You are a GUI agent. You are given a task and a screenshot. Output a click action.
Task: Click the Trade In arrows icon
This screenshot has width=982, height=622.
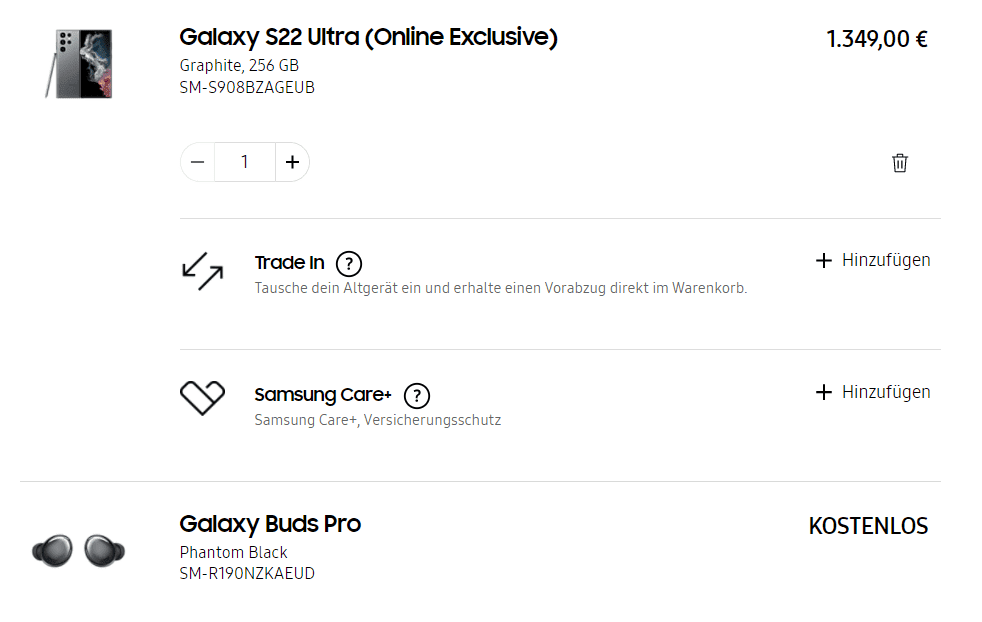(x=202, y=271)
